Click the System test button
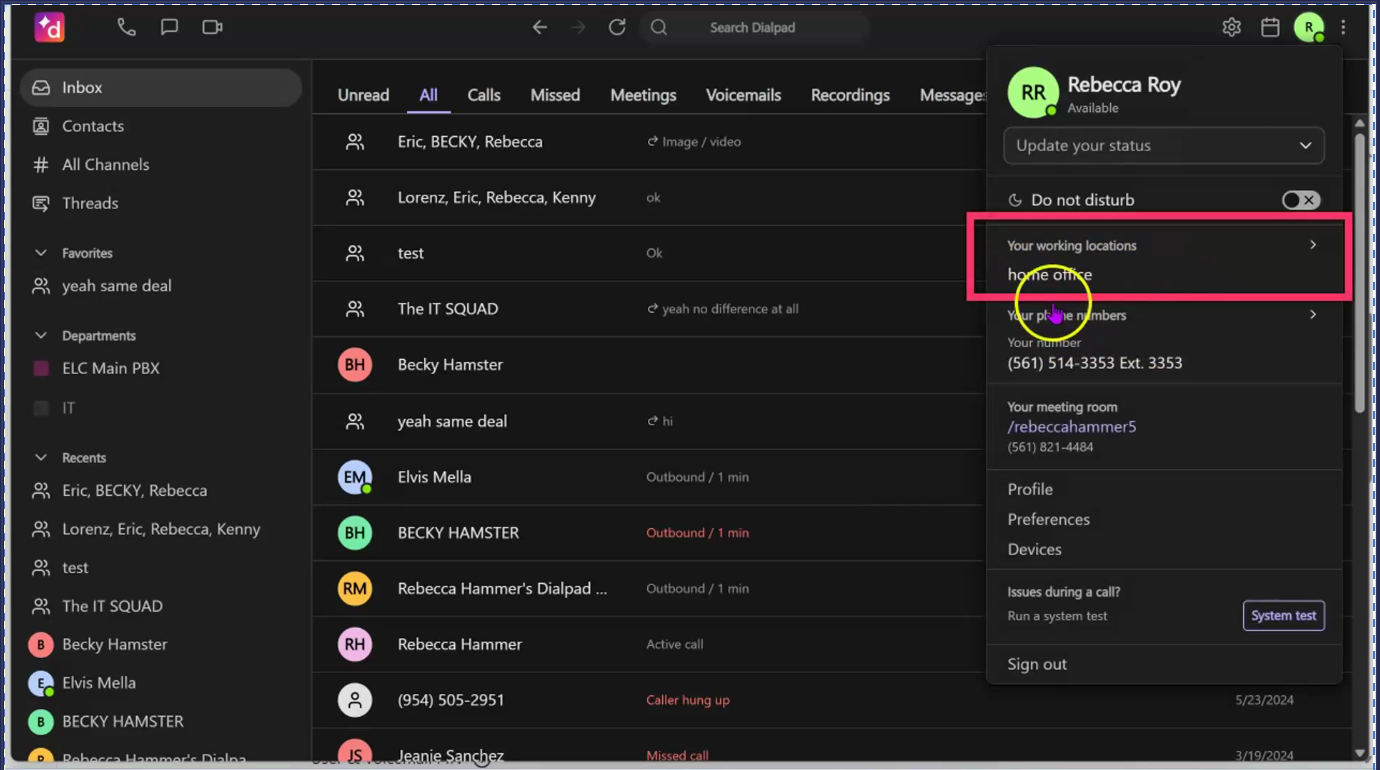Viewport: 1380px width, 770px height. [1284, 616]
